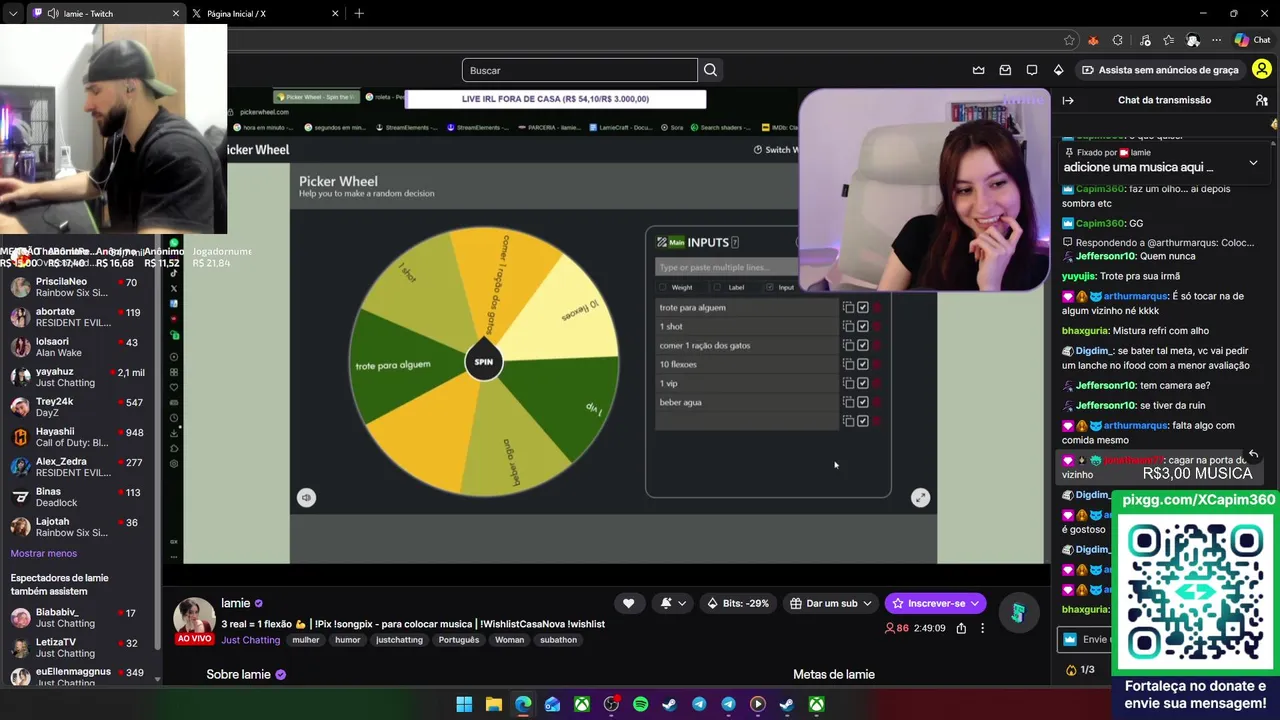The width and height of the screenshot is (1280, 720).
Task: Open the browser favorites list icon
Action: 1168,40
